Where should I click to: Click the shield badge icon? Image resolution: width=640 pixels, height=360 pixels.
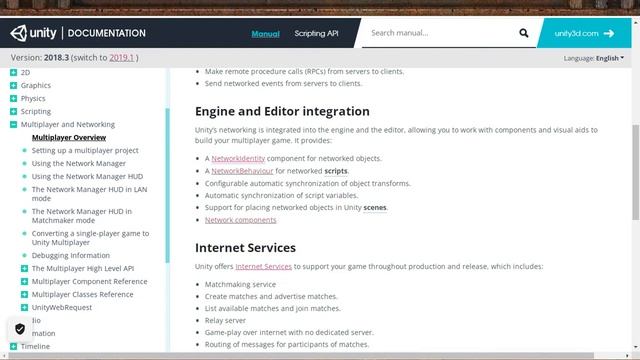pyautogui.click(x=20, y=329)
